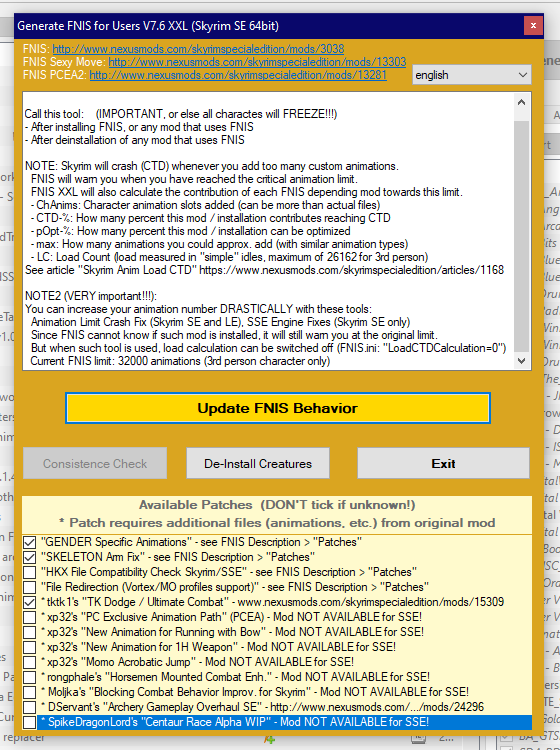Click the 'Current FNIS limit: 32000 animations' line
The height and width of the screenshot is (750, 560).
(x=180, y=361)
